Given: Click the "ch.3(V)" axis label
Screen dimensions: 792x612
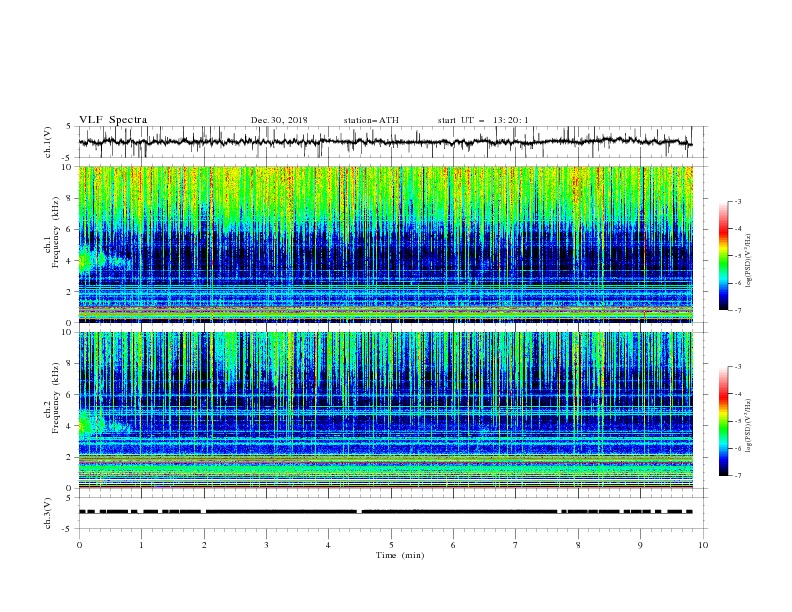Looking at the screenshot, I should coord(48,513).
